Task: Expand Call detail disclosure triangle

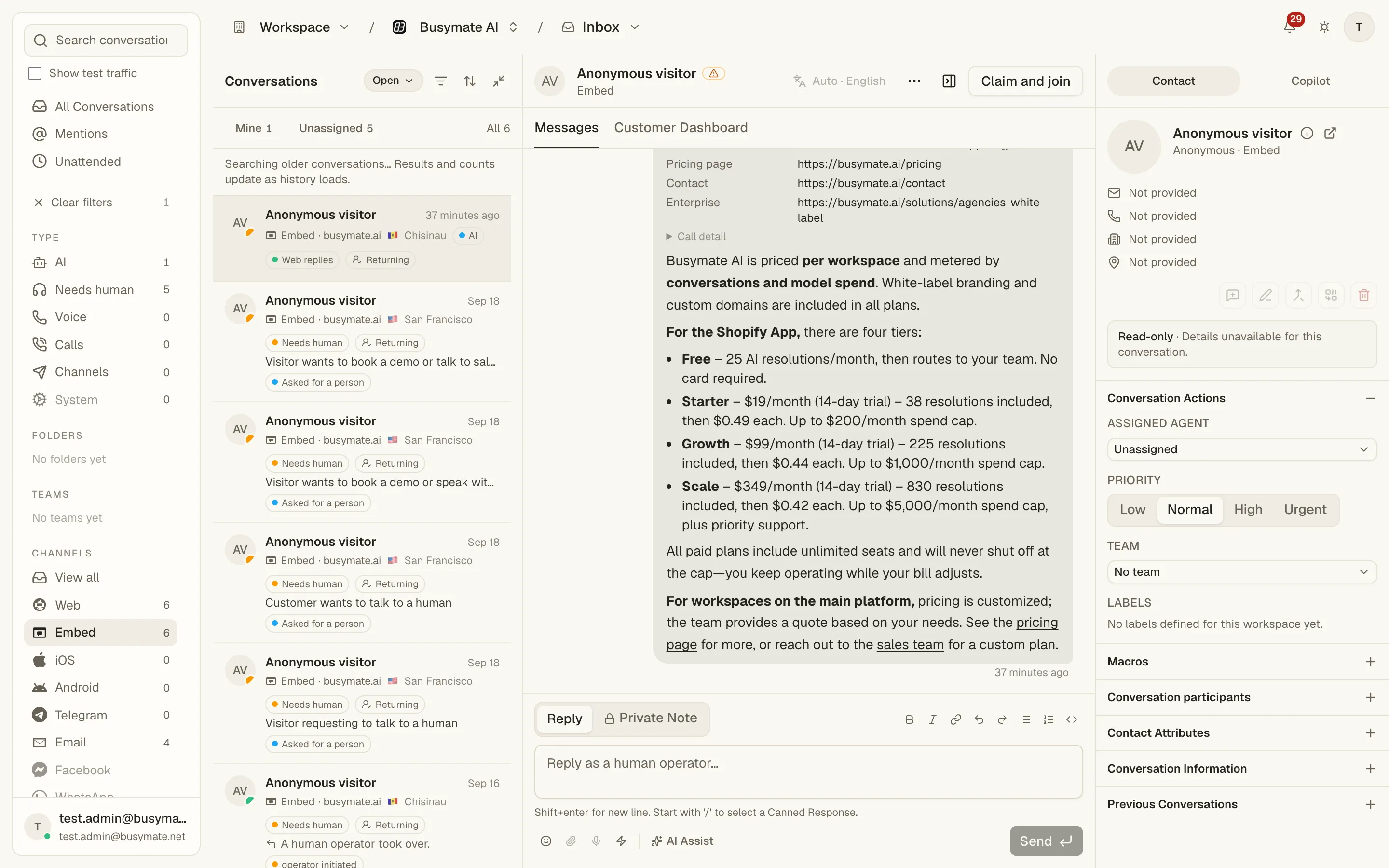Action: pos(668,236)
